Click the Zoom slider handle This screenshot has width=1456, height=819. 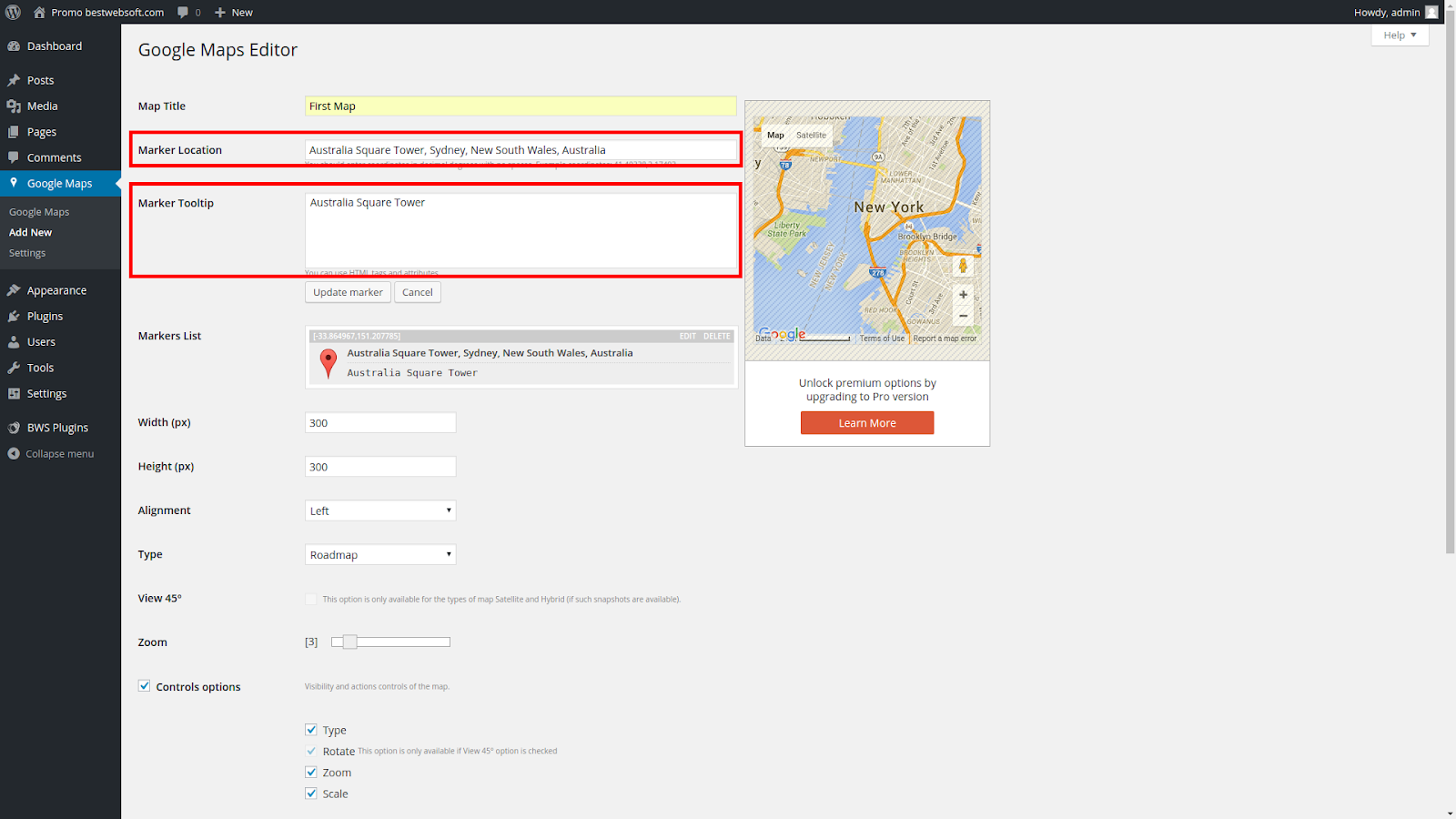(349, 642)
